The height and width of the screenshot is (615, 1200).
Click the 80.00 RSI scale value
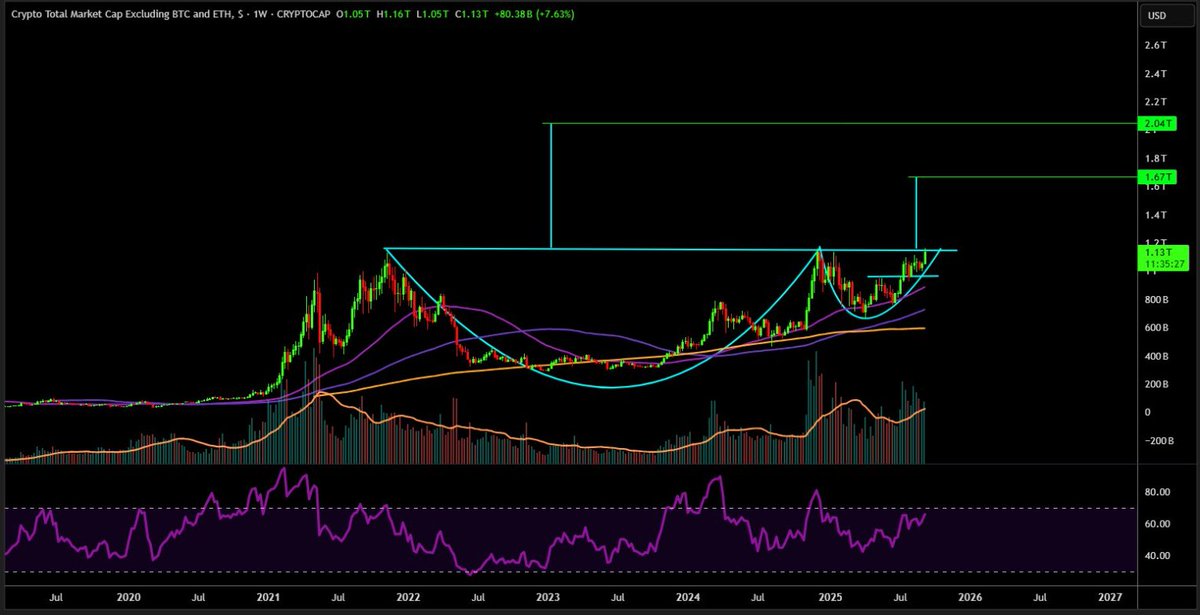(1157, 492)
